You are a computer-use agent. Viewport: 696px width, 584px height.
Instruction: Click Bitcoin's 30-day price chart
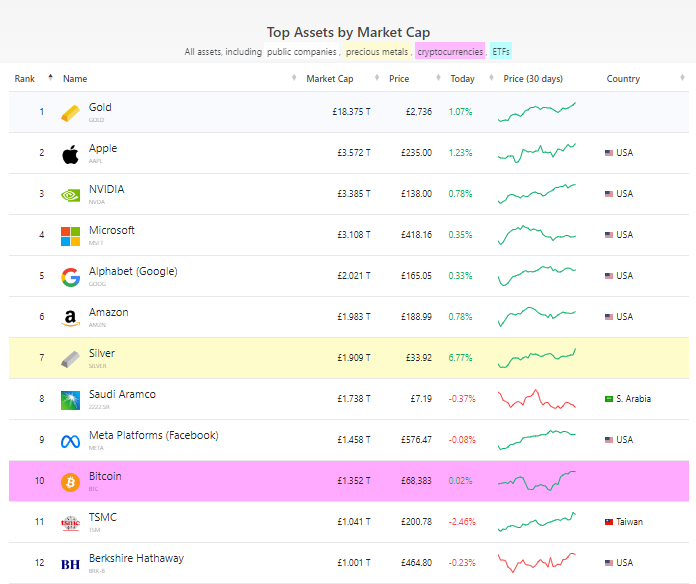[x=537, y=481]
